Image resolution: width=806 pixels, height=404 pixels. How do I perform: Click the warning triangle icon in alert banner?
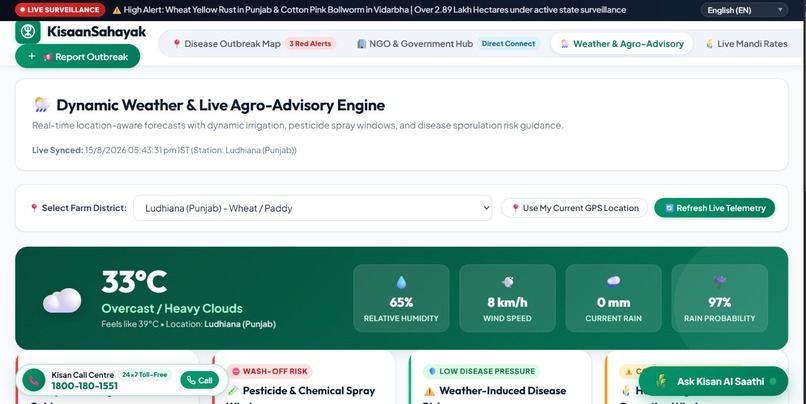(x=117, y=10)
